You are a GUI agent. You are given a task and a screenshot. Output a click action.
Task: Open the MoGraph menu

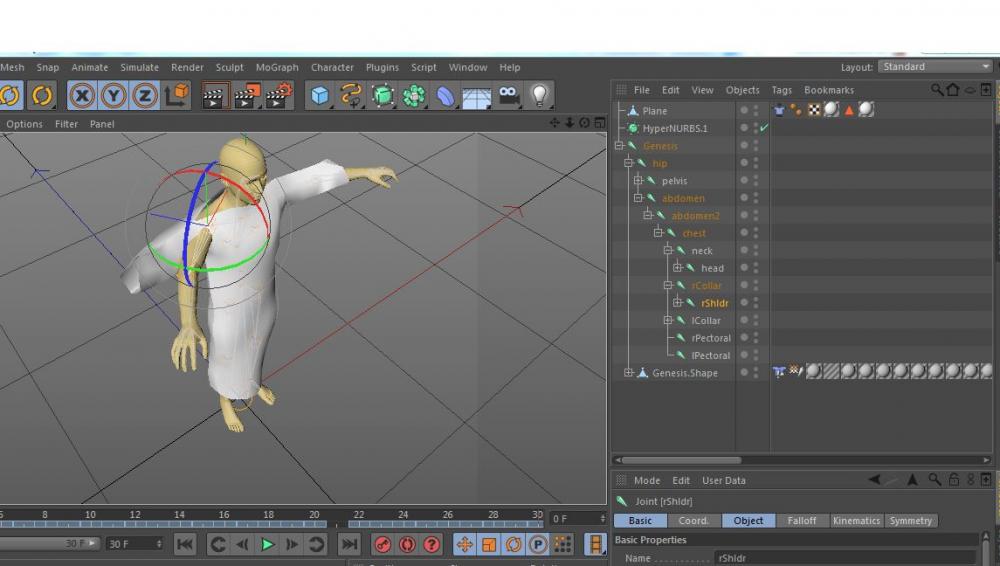tap(277, 67)
